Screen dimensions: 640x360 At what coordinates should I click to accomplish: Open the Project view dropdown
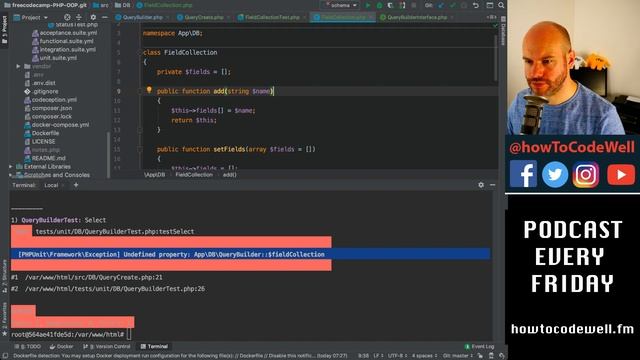click(x=31, y=18)
